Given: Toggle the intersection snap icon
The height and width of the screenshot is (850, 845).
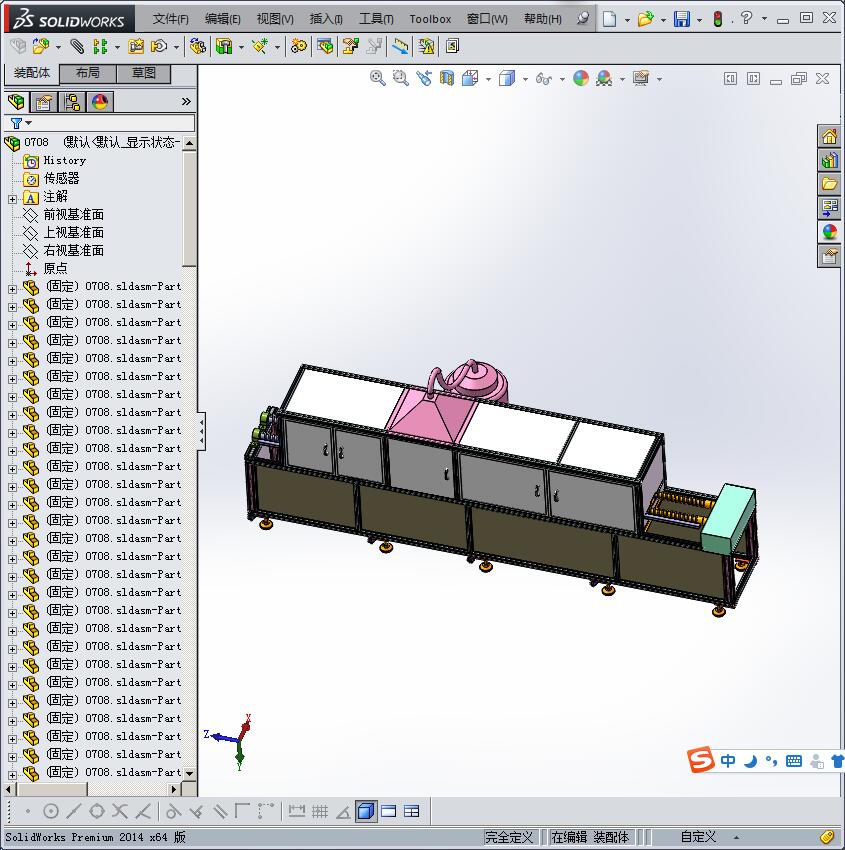Looking at the screenshot, I should (120, 812).
